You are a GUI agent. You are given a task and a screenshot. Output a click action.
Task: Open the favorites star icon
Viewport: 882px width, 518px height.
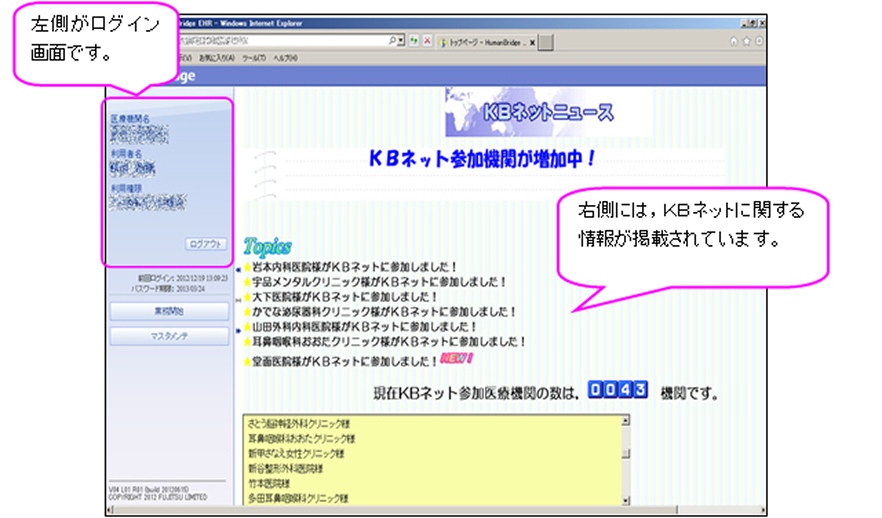[x=746, y=41]
